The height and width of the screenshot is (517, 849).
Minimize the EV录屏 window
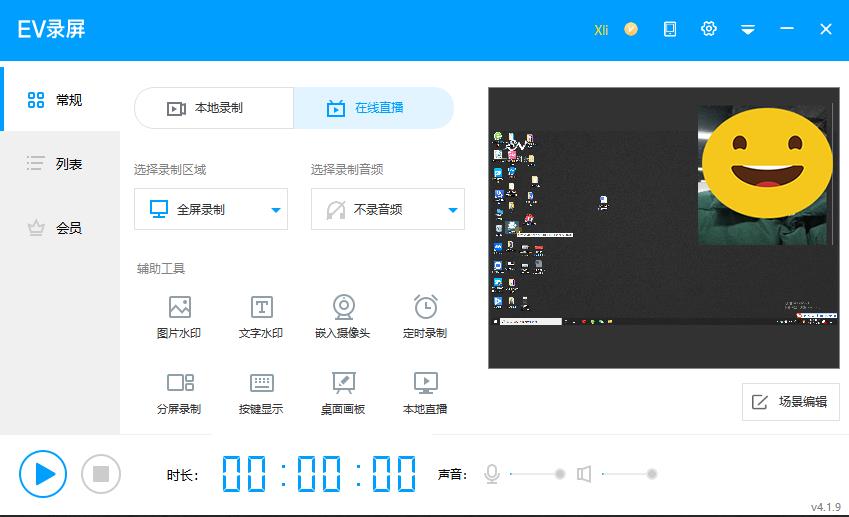[787, 28]
